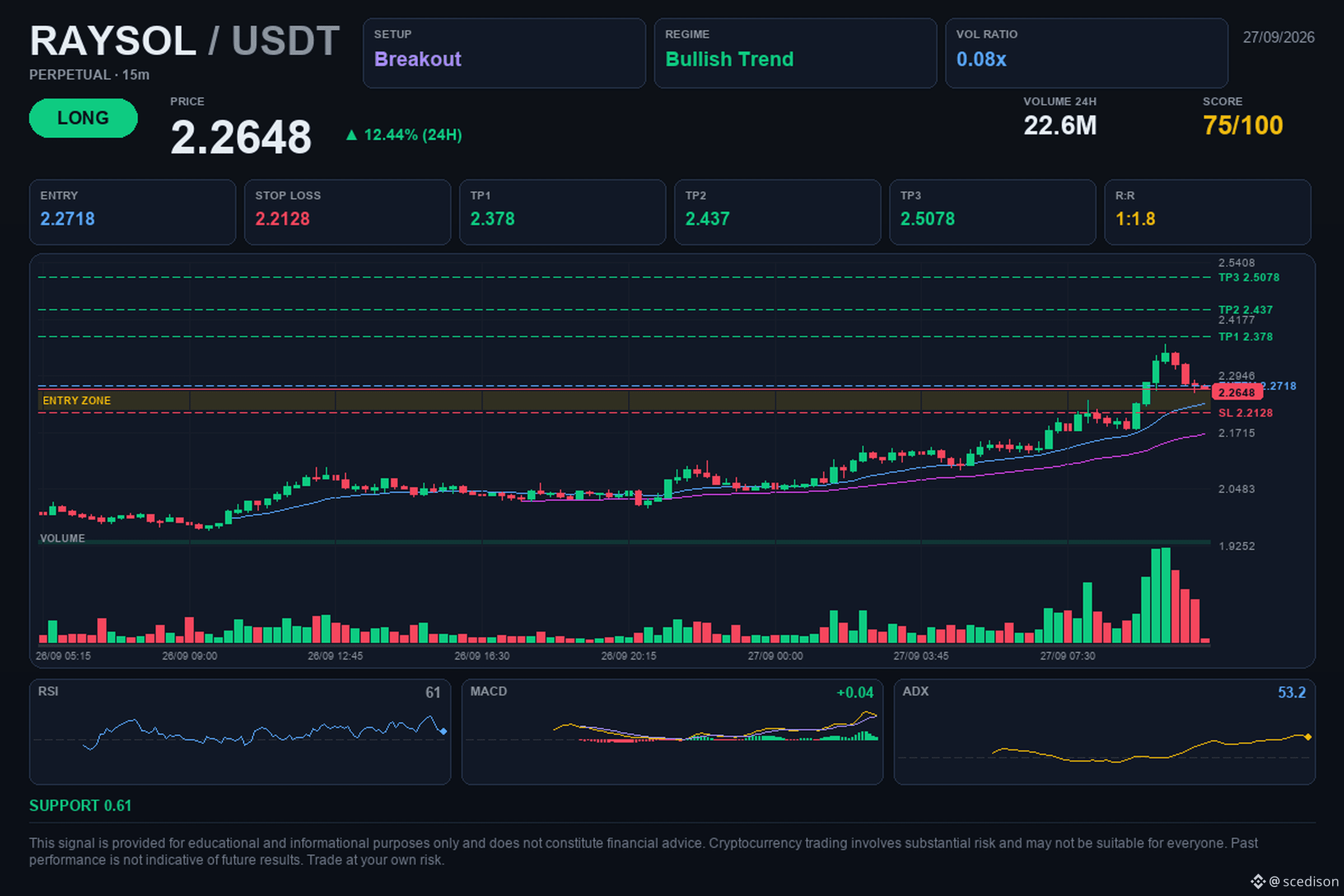Open the VOL RATIO 0.08x card
This screenshot has width=1344, height=896.
click(x=1086, y=53)
